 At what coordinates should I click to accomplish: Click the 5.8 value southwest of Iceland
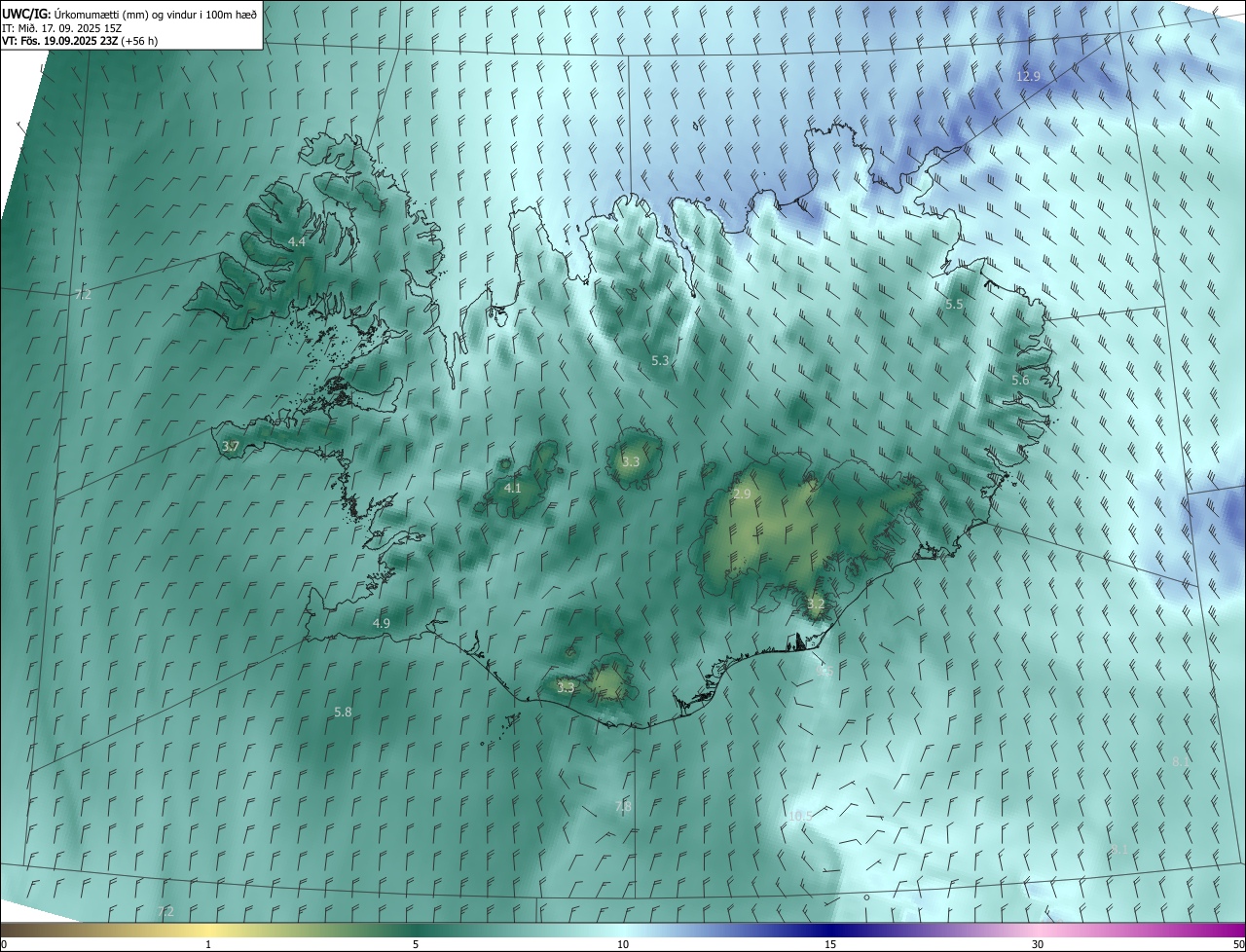[343, 713]
